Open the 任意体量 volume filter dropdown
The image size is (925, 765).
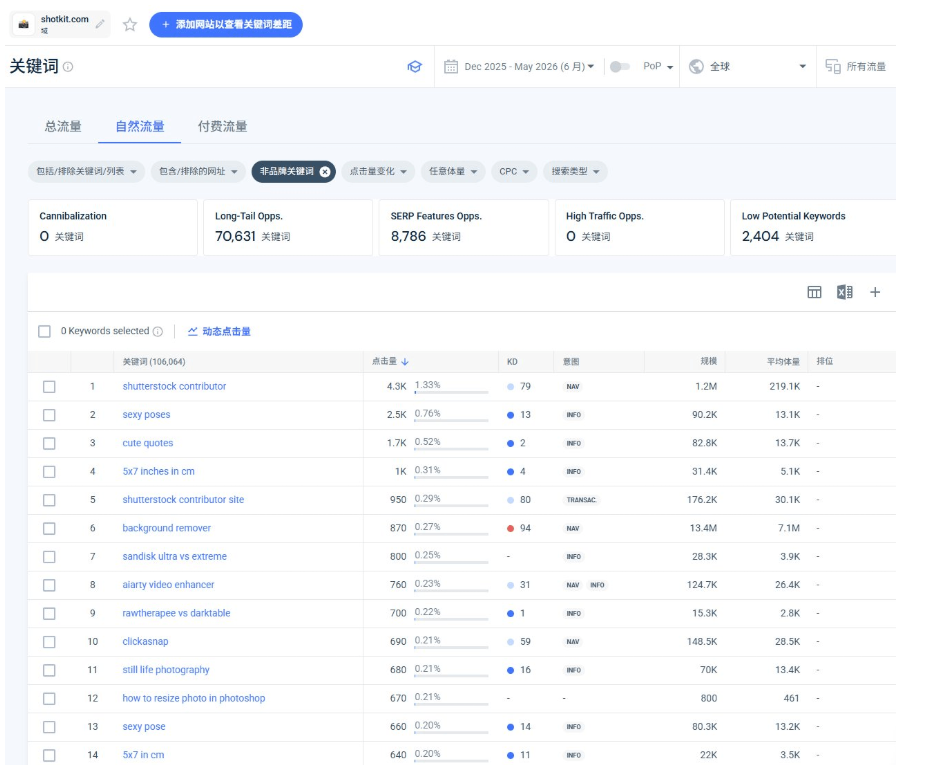point(453,172)
